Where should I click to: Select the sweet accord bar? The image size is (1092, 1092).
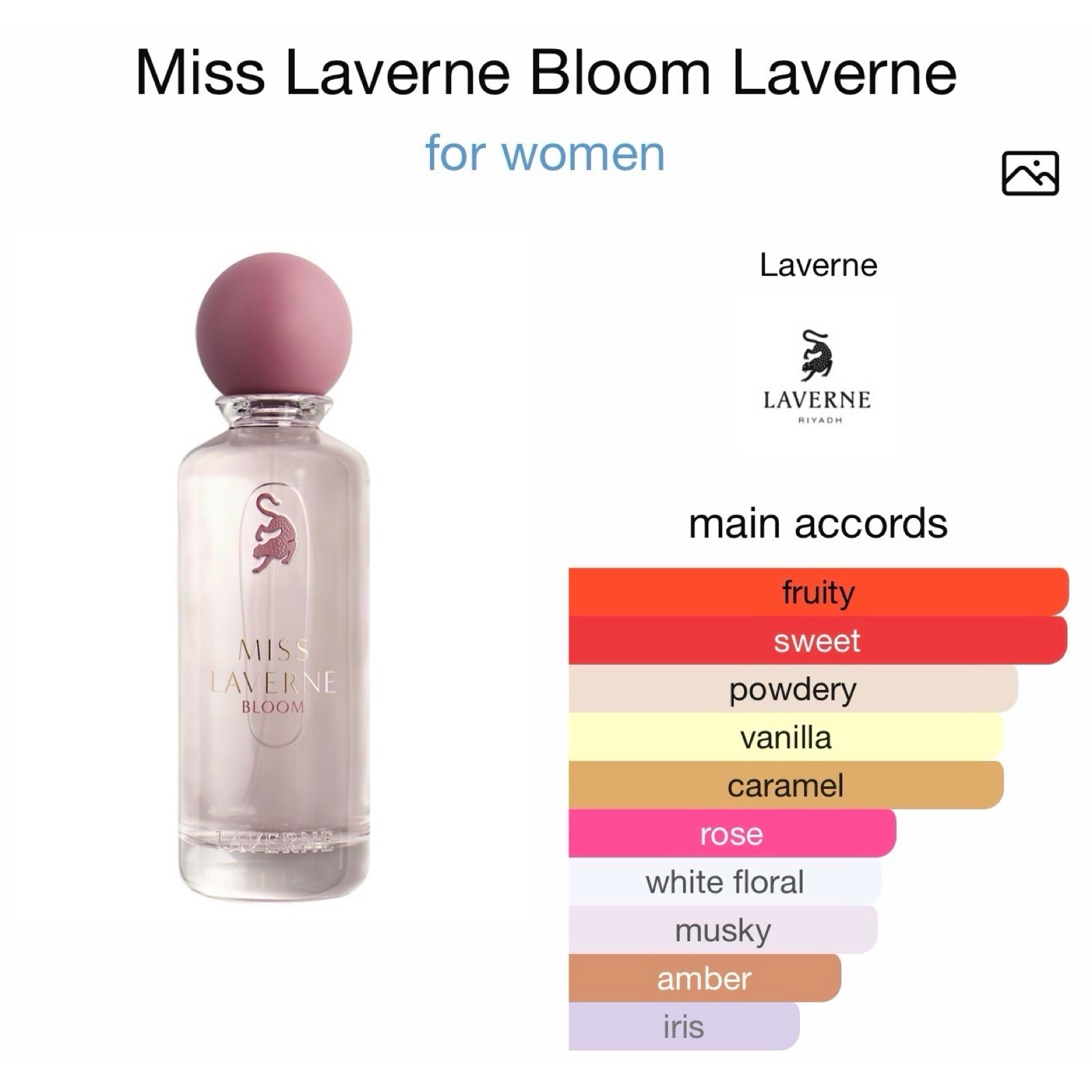tap(818, 640)
